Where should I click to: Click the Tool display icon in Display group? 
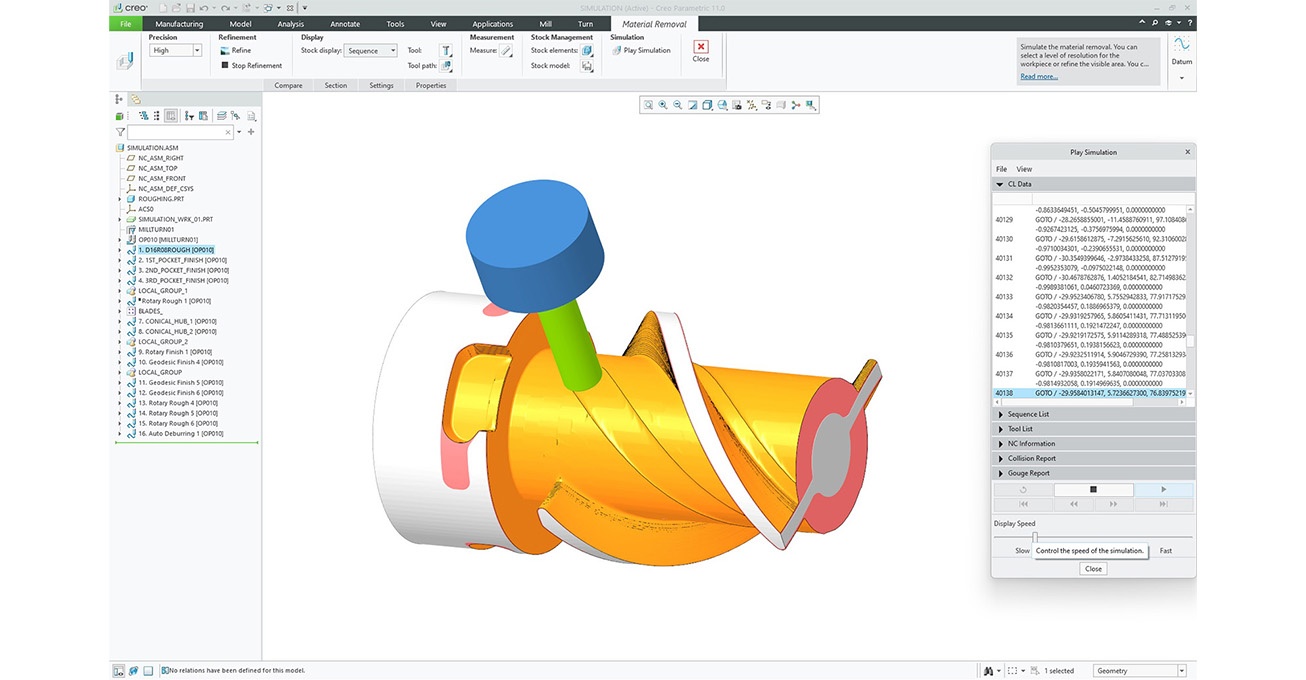(446, 50)
